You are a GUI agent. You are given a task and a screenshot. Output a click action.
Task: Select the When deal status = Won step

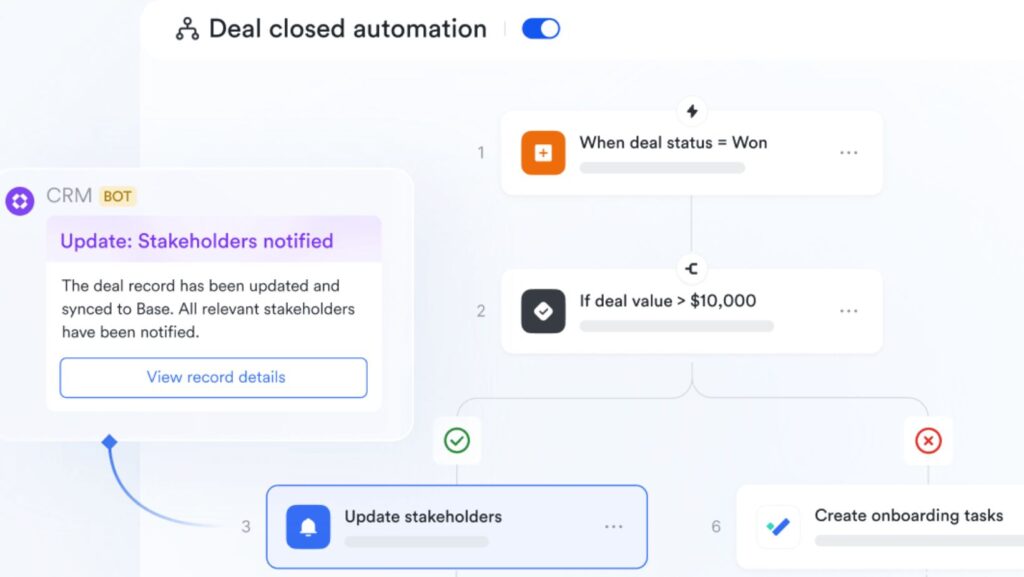690,153
